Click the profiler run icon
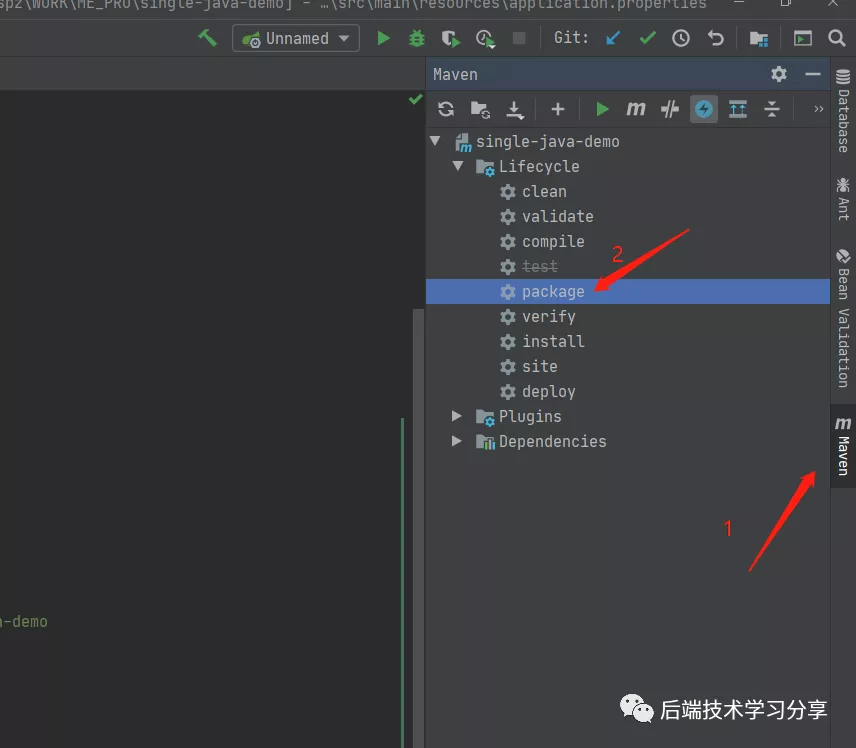 tap(485, 38)
